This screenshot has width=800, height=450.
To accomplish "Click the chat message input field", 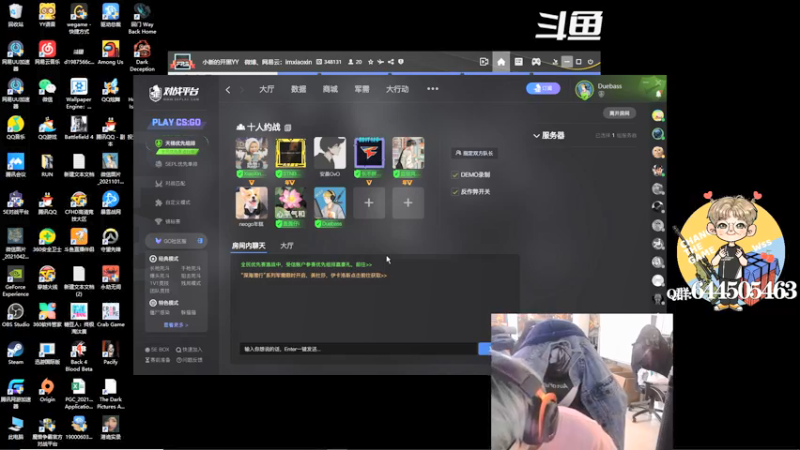I will point(359,349).
